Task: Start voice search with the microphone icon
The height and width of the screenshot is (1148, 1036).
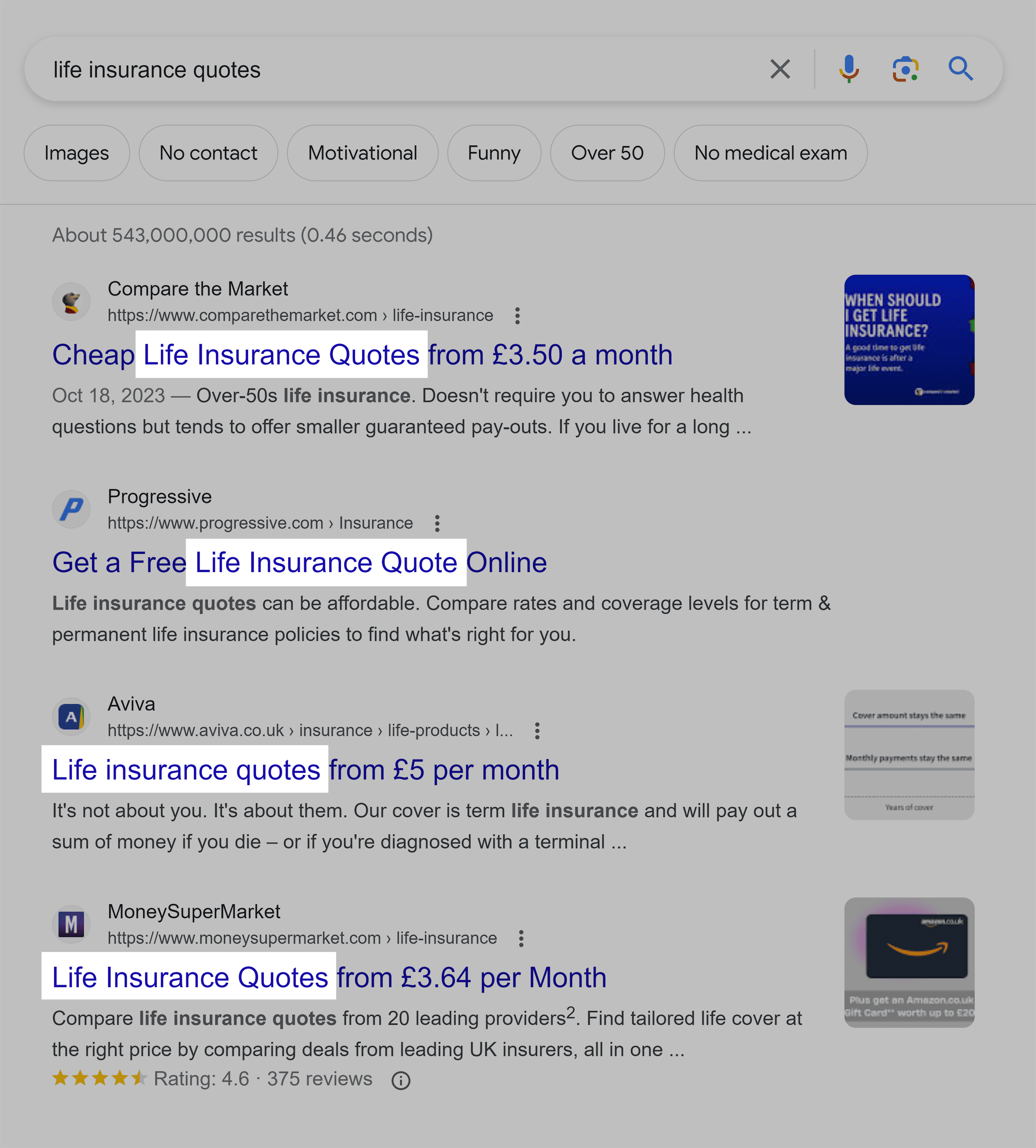Action: click(849, 69)
